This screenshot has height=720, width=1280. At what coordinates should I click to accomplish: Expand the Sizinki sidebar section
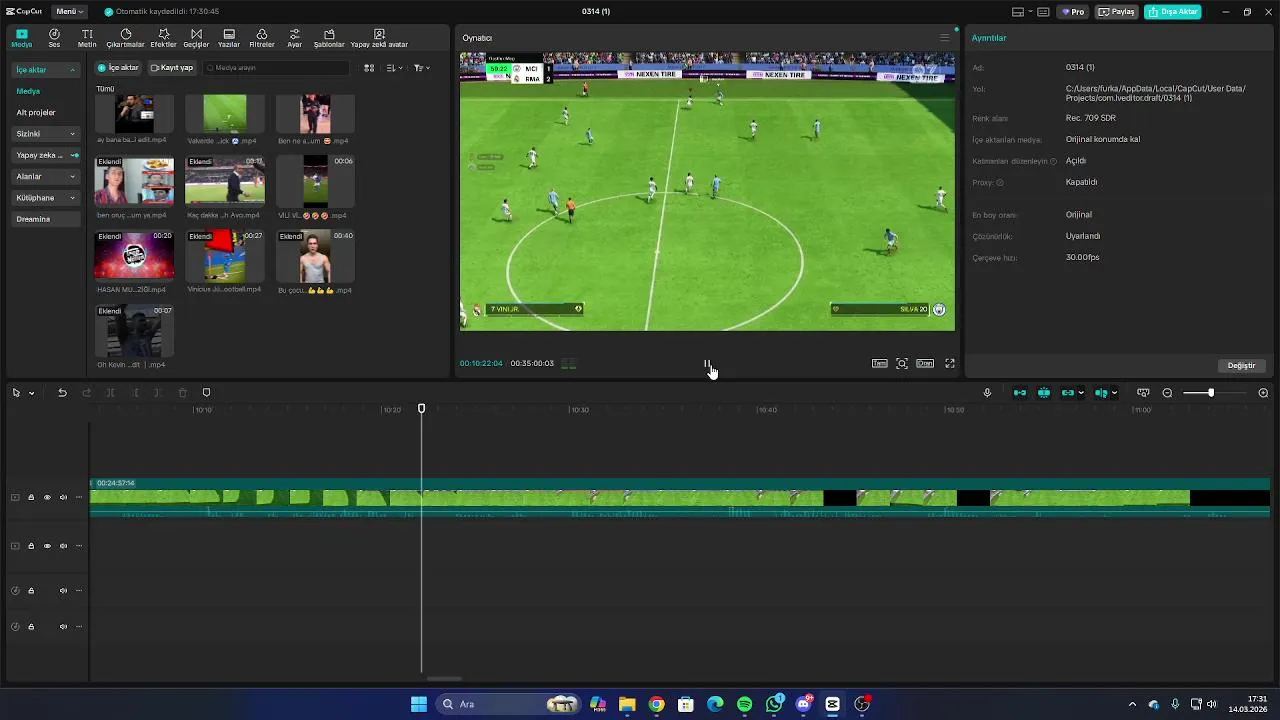45,134
